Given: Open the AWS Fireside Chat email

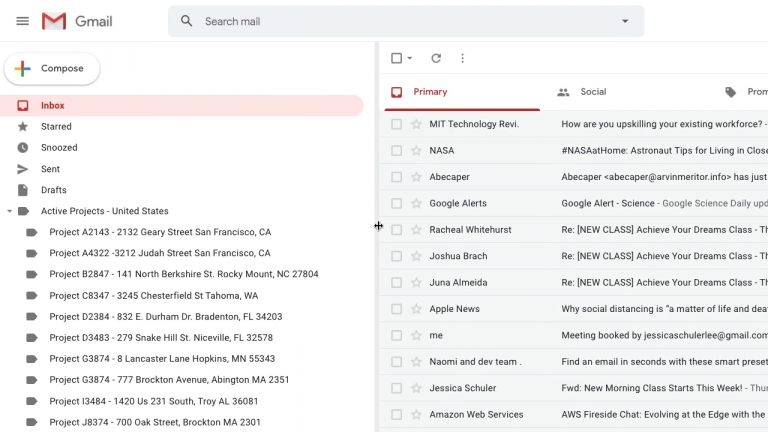Looking at the screenshot, I should (664, 415).
